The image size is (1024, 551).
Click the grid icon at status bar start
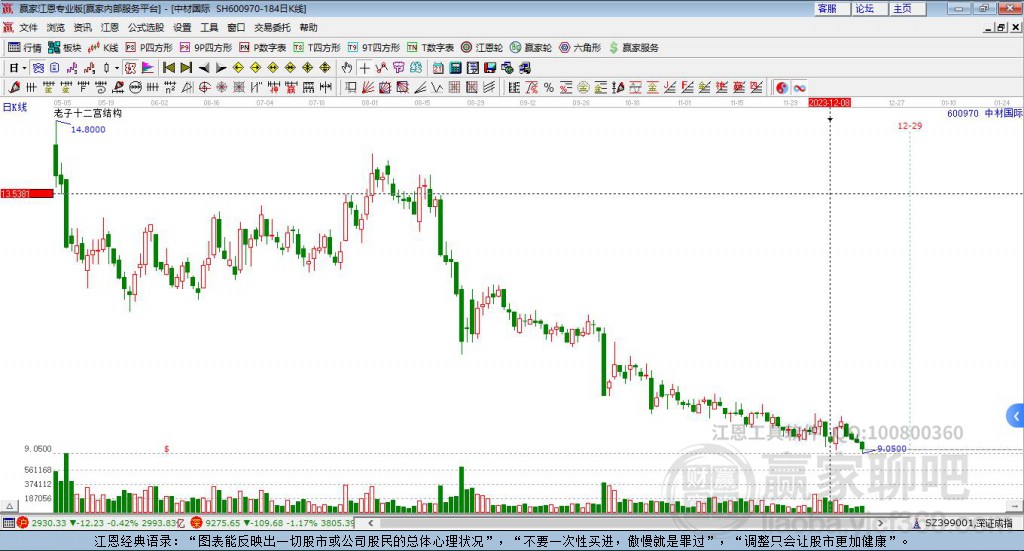tap(8, 523)
